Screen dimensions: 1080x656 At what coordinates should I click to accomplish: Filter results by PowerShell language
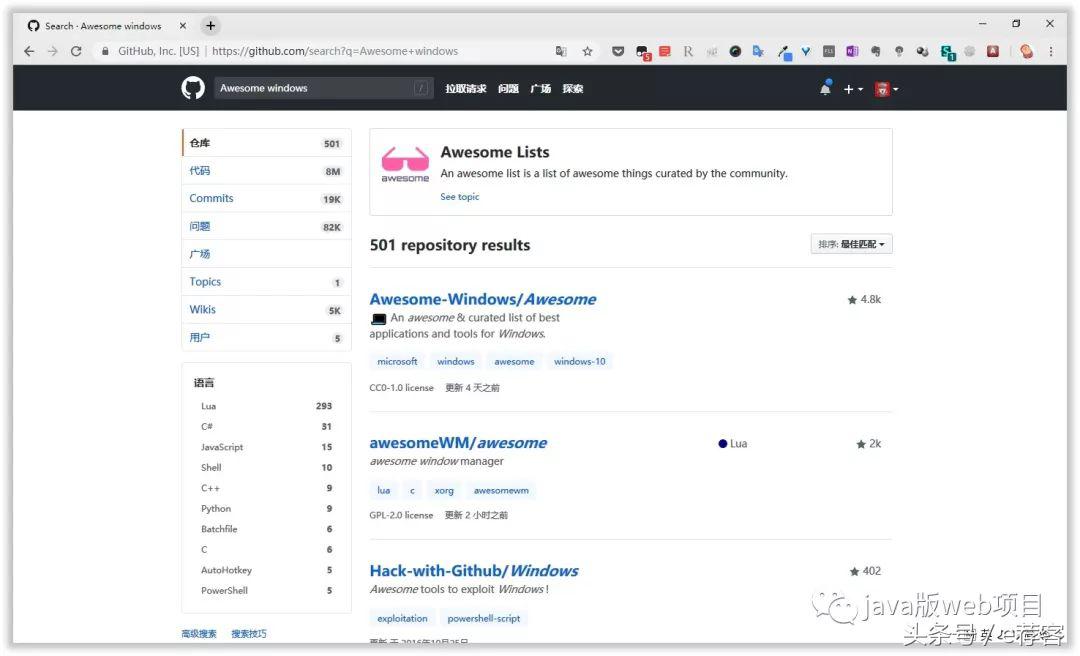(267, 591)
